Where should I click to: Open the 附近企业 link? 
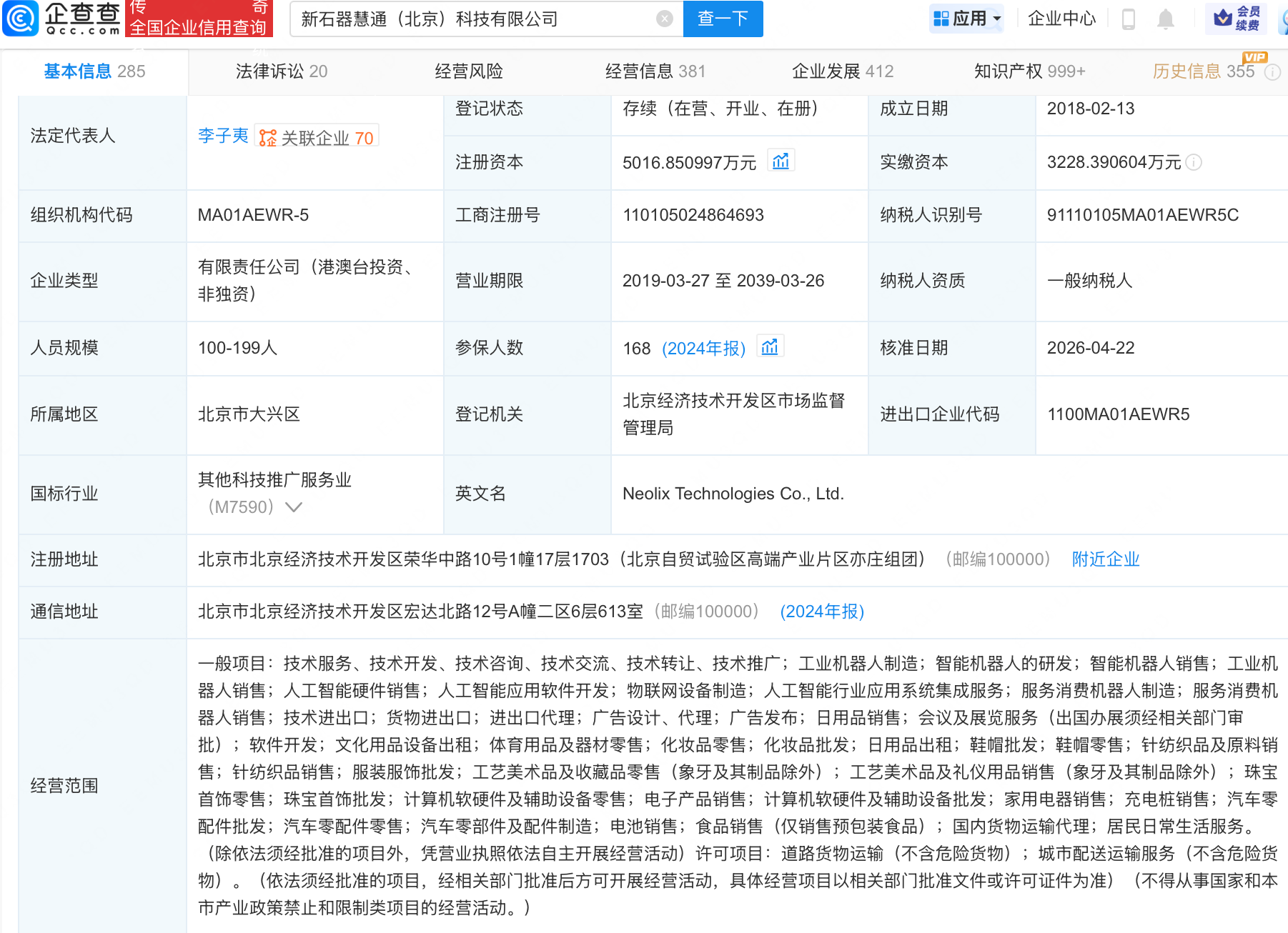tap(1105, 560)
